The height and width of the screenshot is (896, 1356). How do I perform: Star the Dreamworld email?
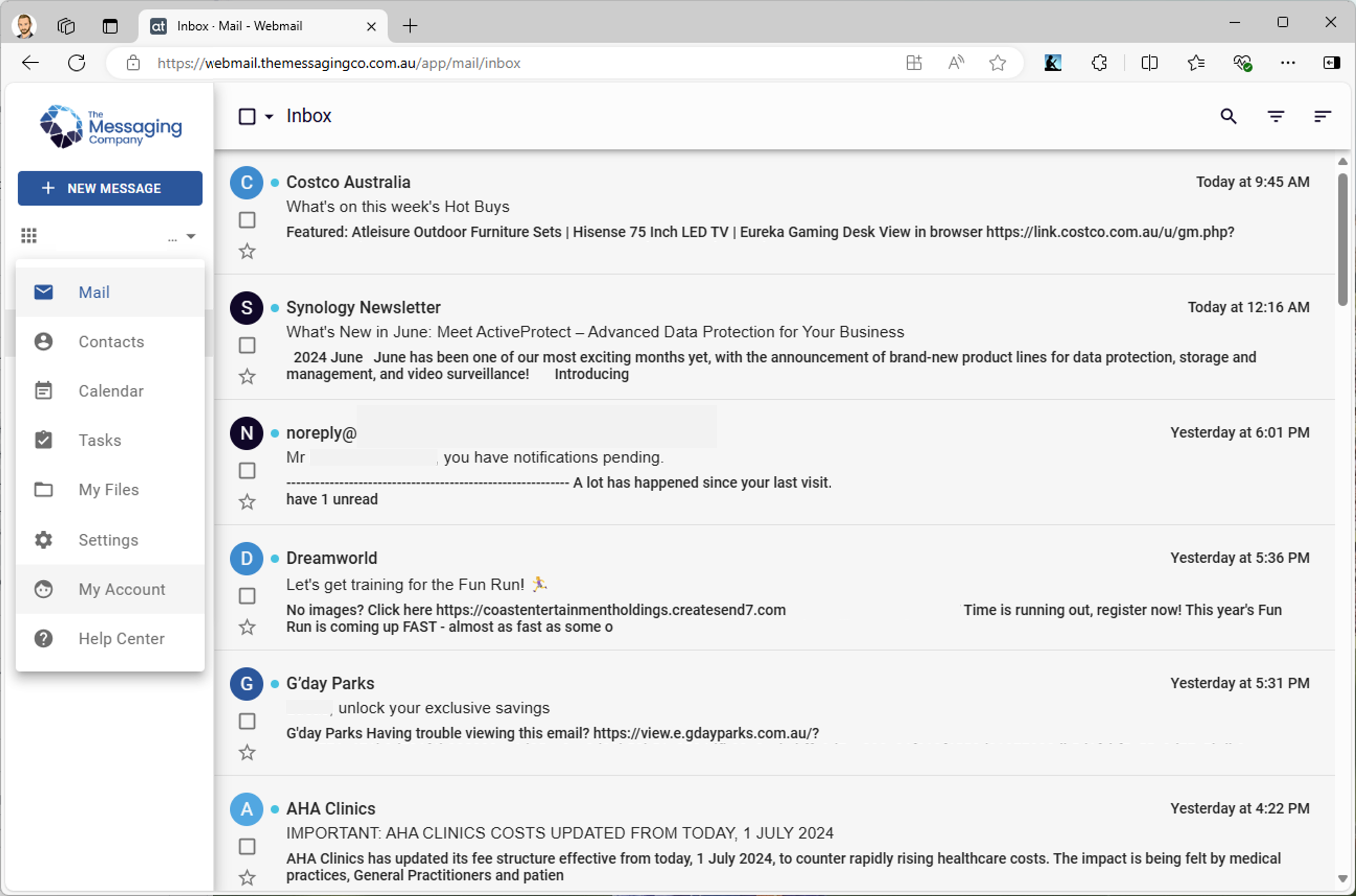pos(246,627)
